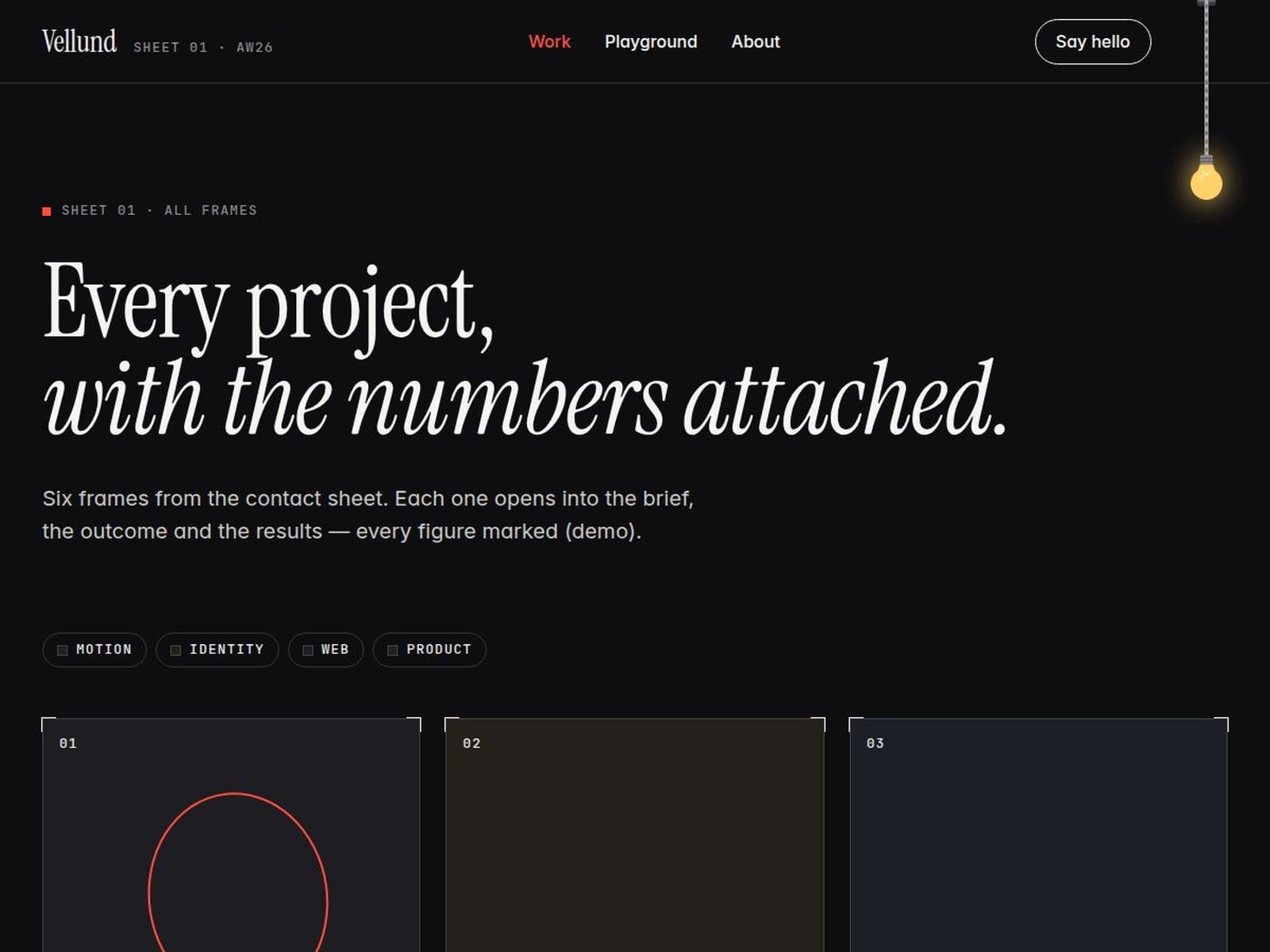
Task: Toggle the Product filter chip
Action: click(x=429, y=650)
